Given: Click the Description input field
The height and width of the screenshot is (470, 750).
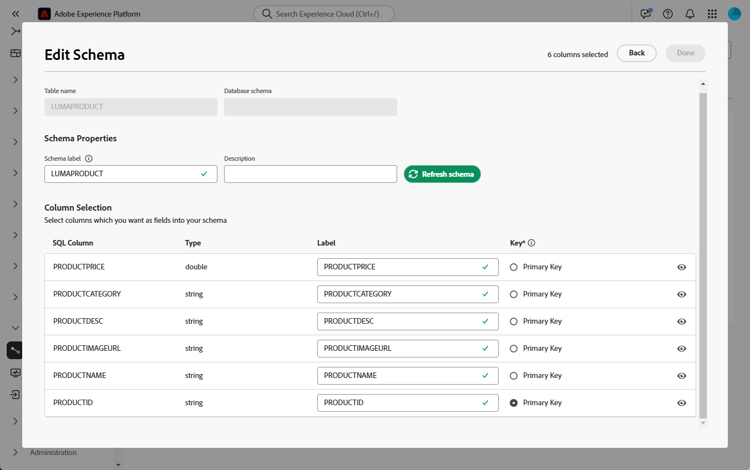Looking at the screenshot, I should [x=310, y=174].
